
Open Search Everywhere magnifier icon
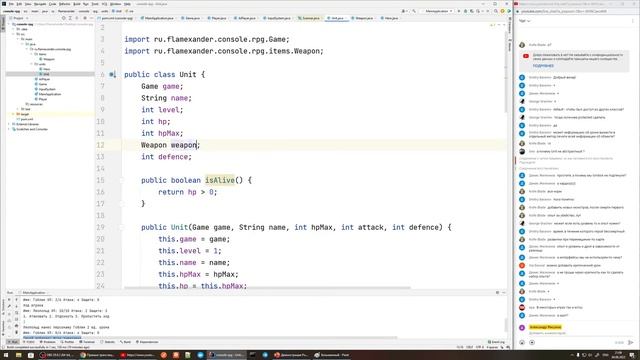coord(495,11)
